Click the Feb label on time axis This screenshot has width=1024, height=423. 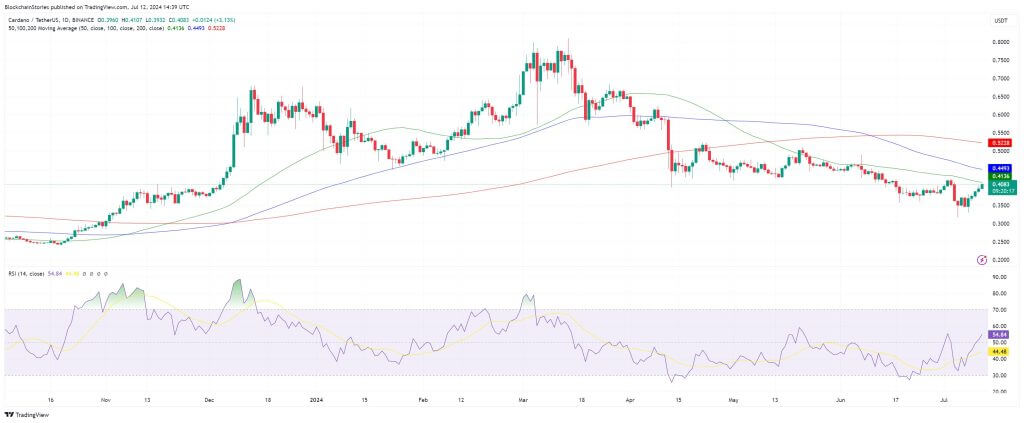[423, 398]
